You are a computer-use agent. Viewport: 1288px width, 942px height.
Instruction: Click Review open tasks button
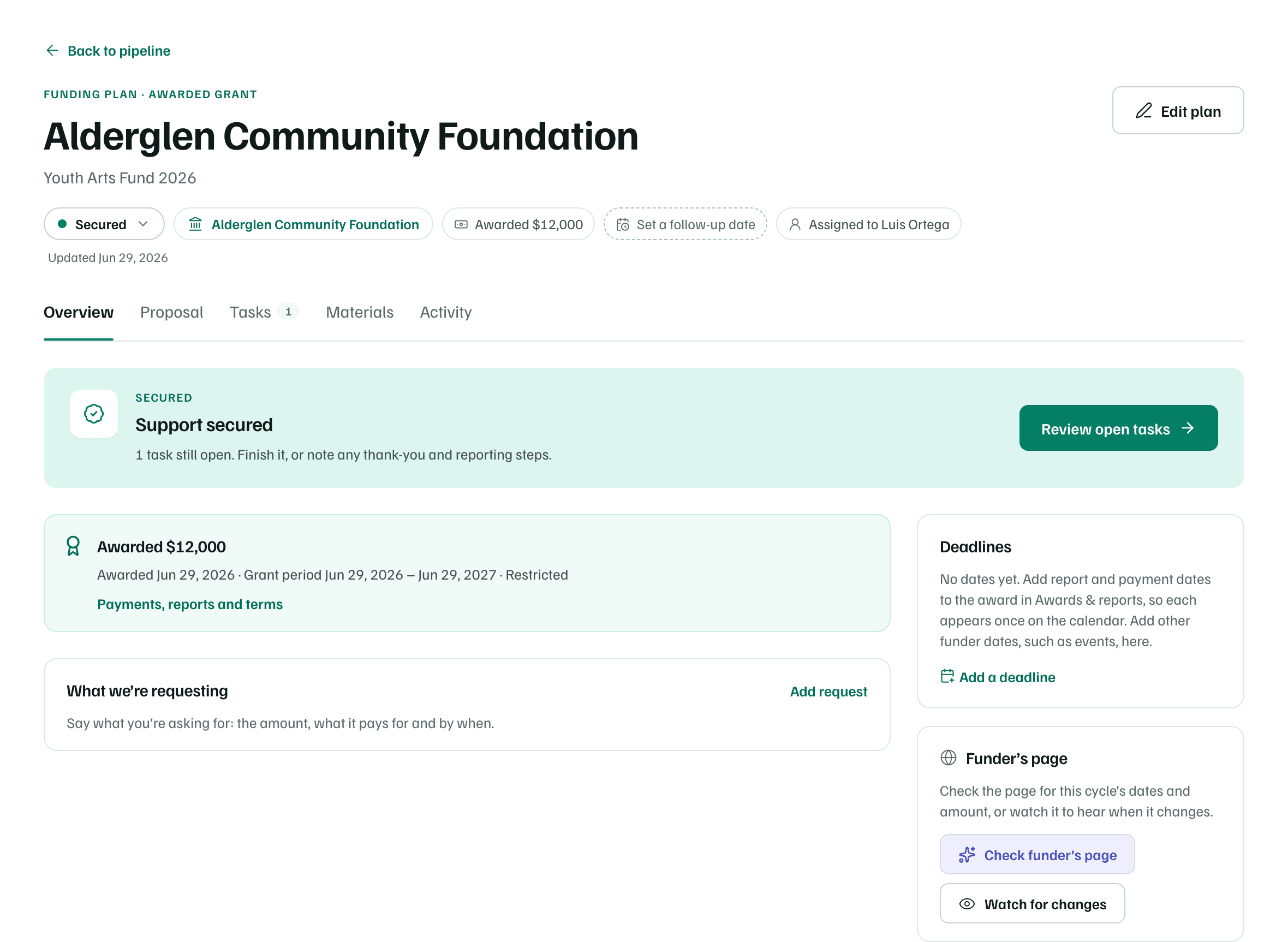1118,428
